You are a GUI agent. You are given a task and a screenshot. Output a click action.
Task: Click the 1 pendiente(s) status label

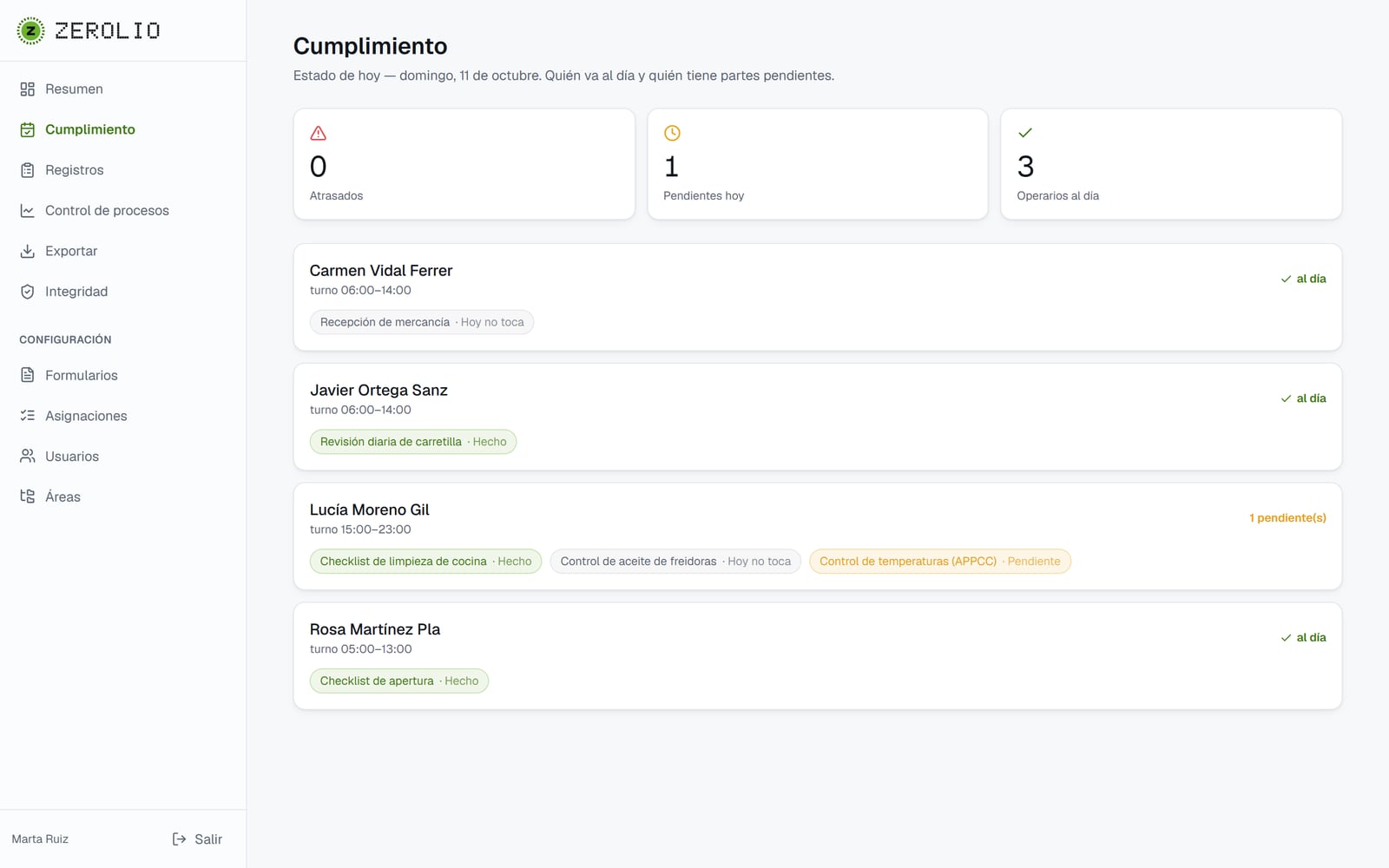point(1287,518)
